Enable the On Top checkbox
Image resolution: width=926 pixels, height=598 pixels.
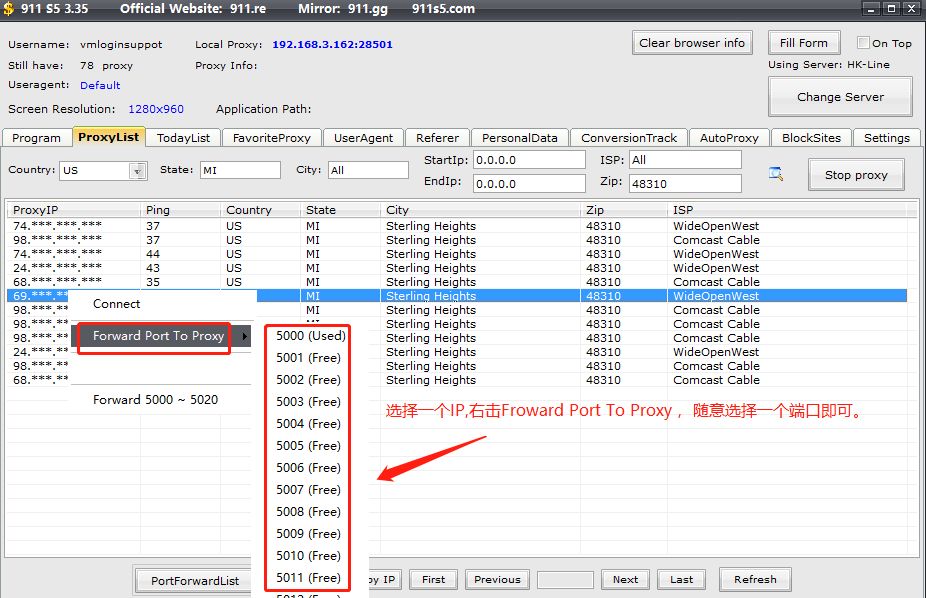click(863, 43)
